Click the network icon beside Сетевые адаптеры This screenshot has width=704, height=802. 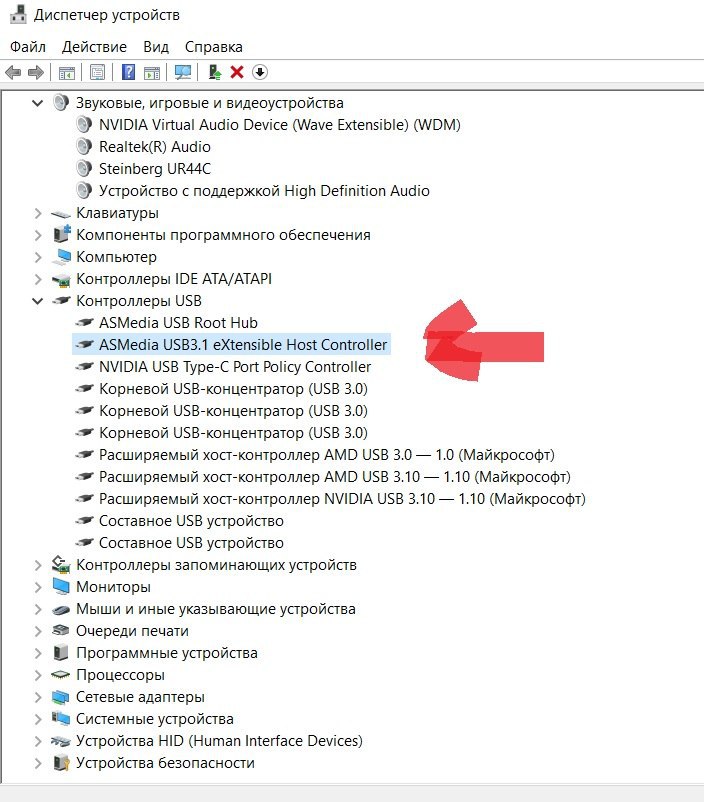[x=61, y=697]
